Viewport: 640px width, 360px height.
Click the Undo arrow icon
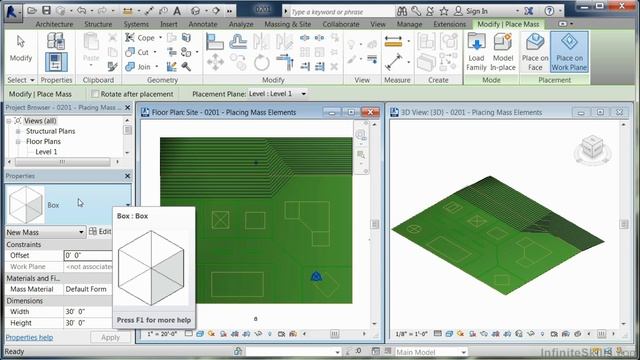pyautogui.click(x=82, y=11)
